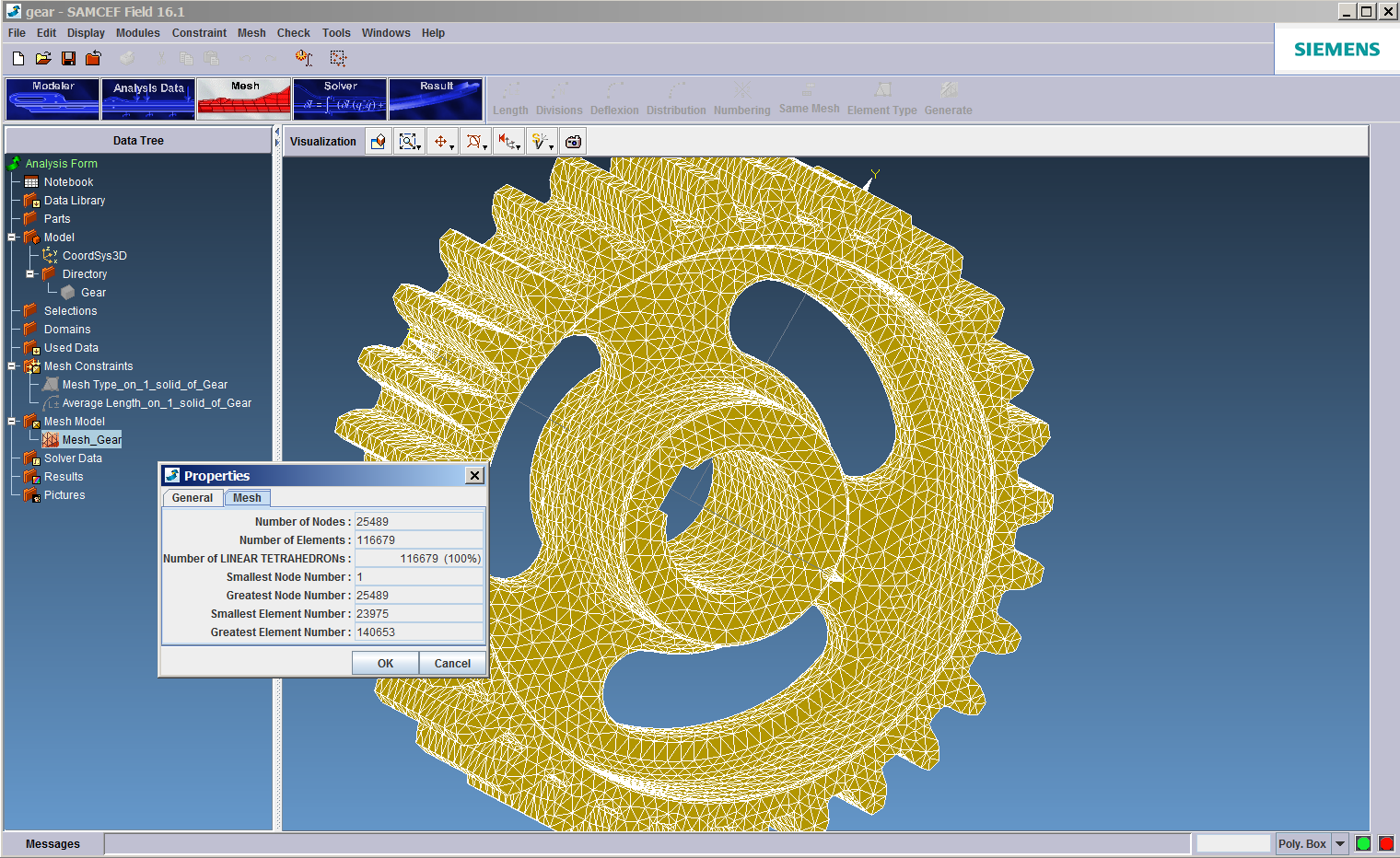The height and width of the screenshot is (858, 1400).
Task: Open the Result module
Action: [436, 99]
